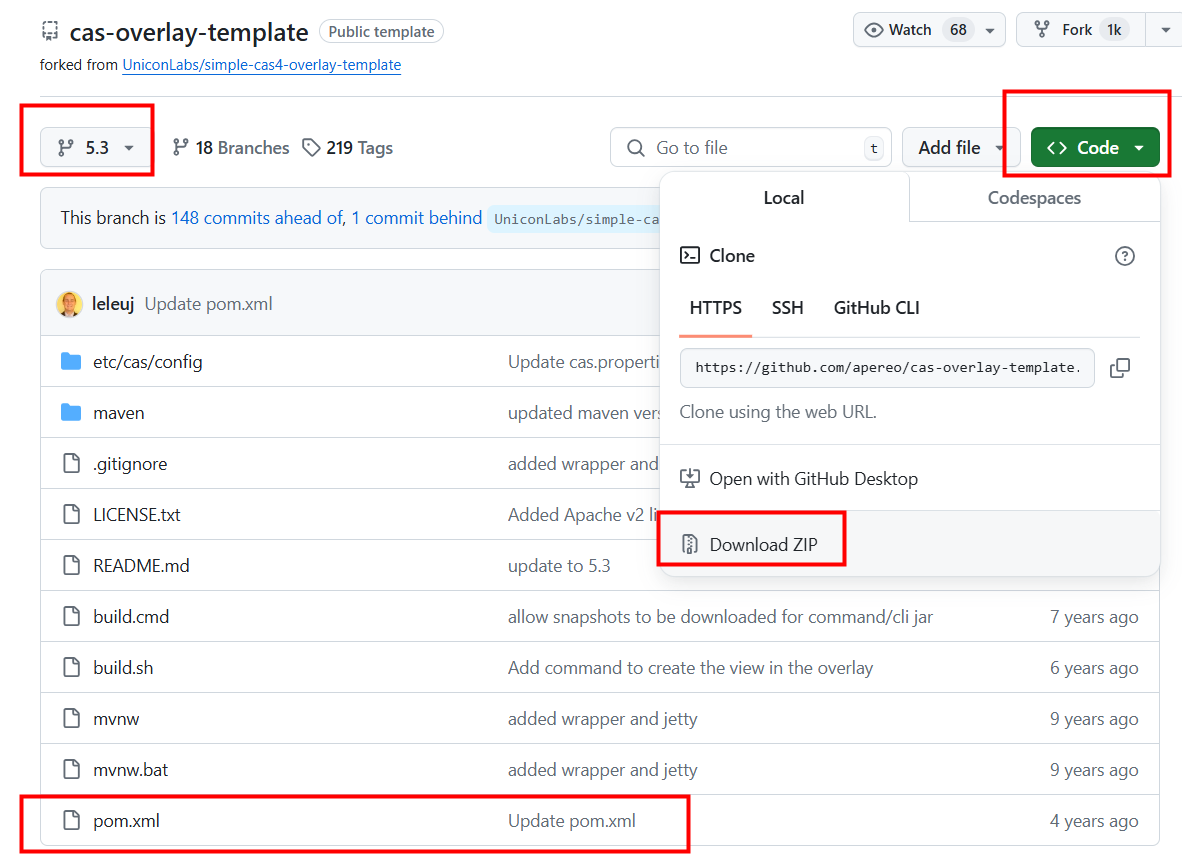The image size is (1182, 859).
Task: Click the help icon beside Clone
Action: coord(1124,256)
